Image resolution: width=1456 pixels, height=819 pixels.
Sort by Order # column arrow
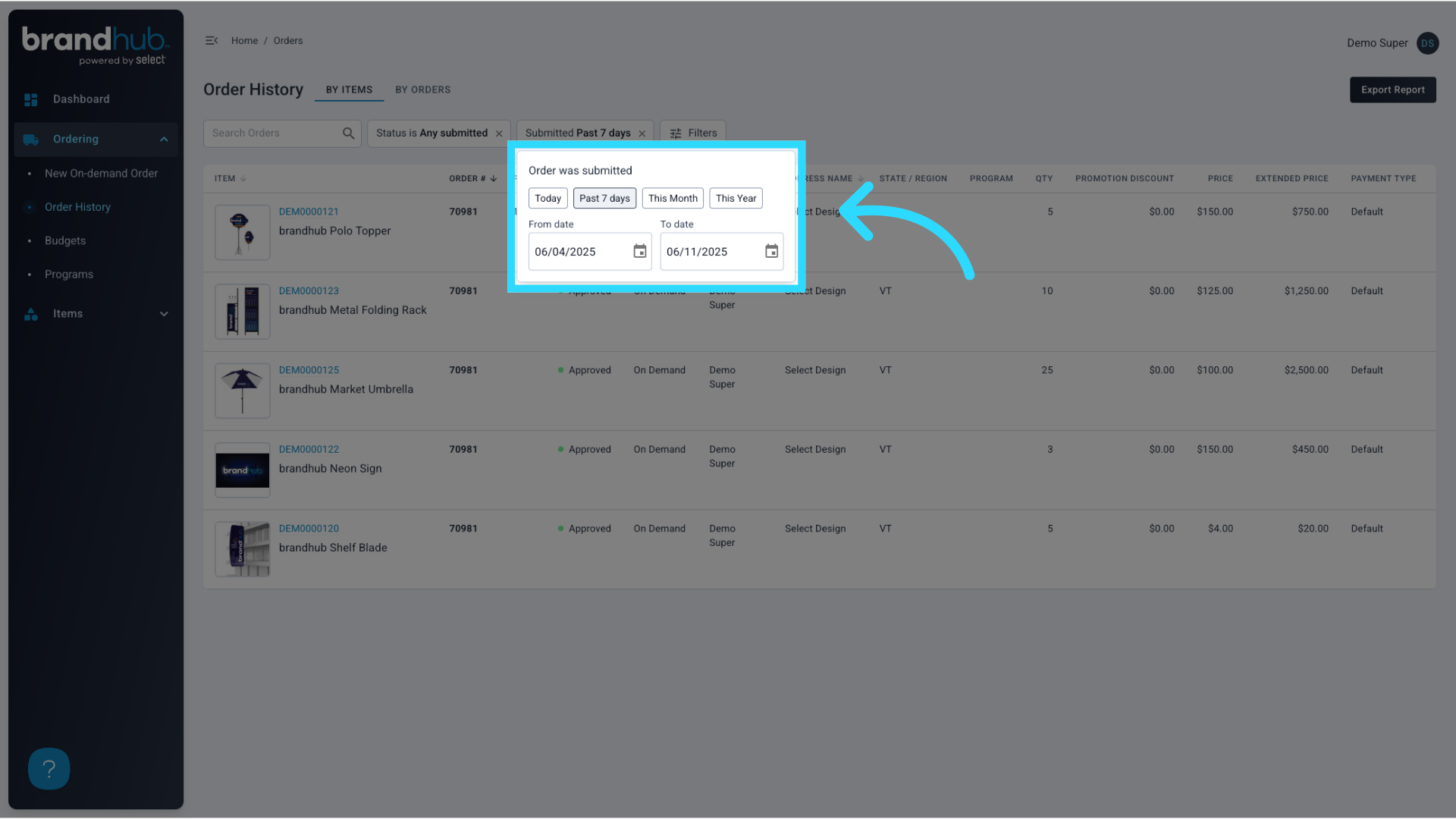pyautogui.click(x=494, y=179)
